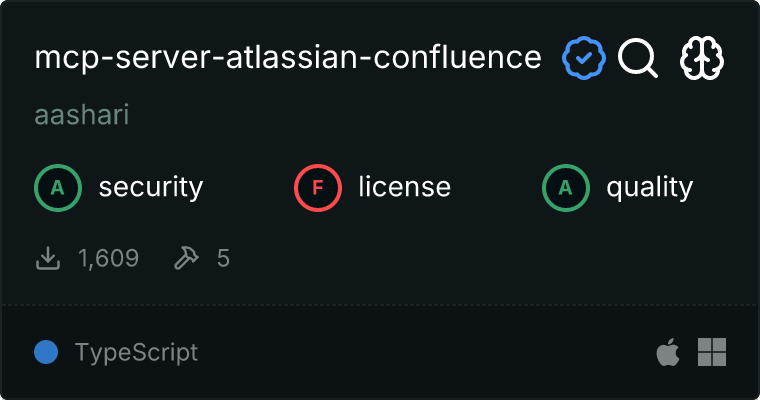Open author aashari's profile link
Screen dimensions: 760x400
click(82, 115)
